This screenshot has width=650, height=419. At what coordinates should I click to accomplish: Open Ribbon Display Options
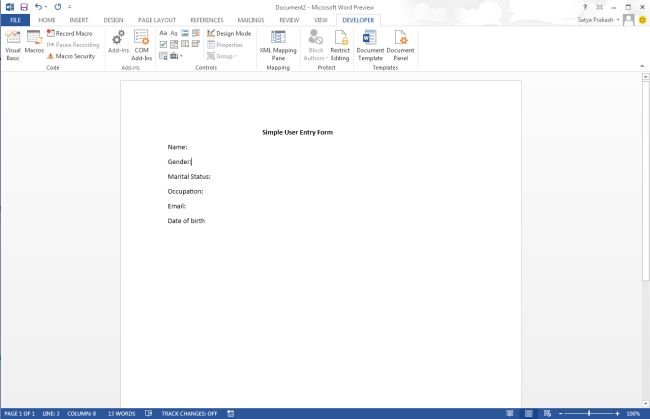(599, 7)
